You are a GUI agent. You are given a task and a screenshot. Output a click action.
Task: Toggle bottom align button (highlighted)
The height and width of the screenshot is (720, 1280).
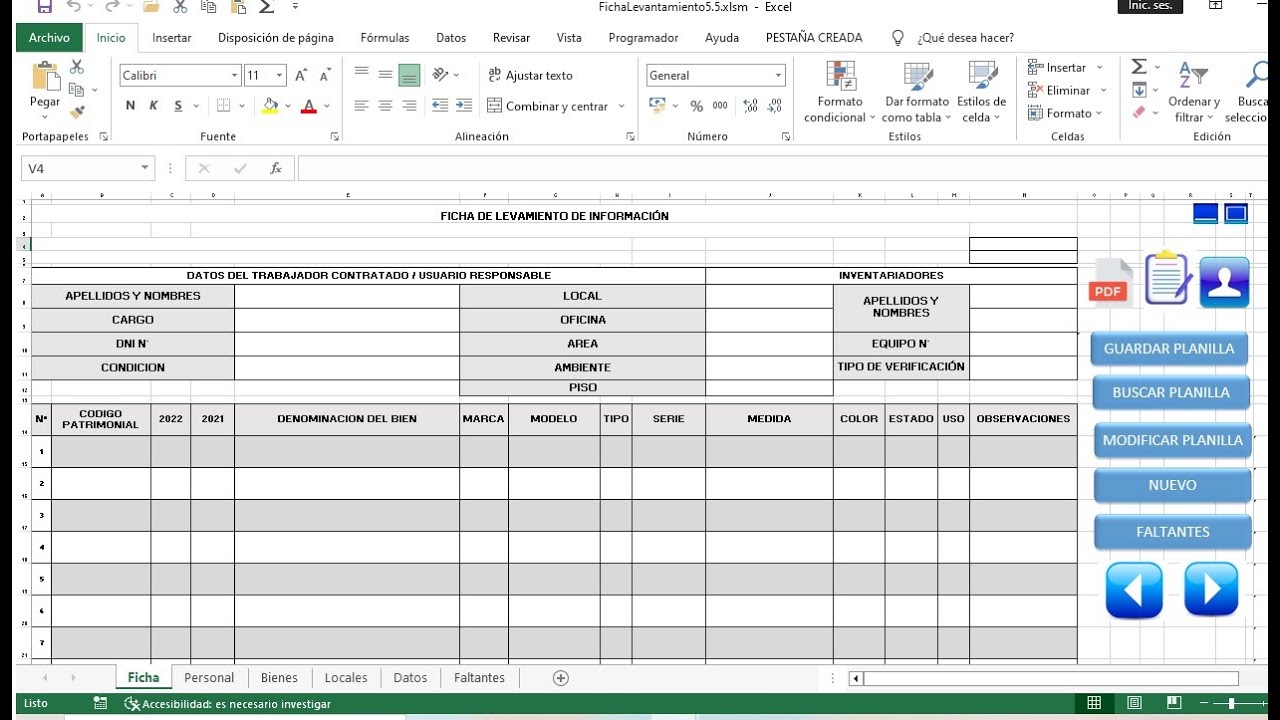click(409, 74)
